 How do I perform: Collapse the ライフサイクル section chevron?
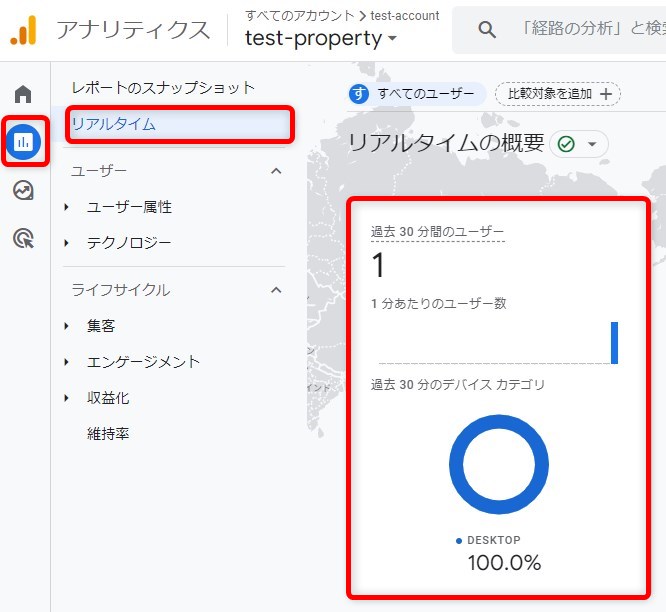pyautogui.click(x=277, y=290)
